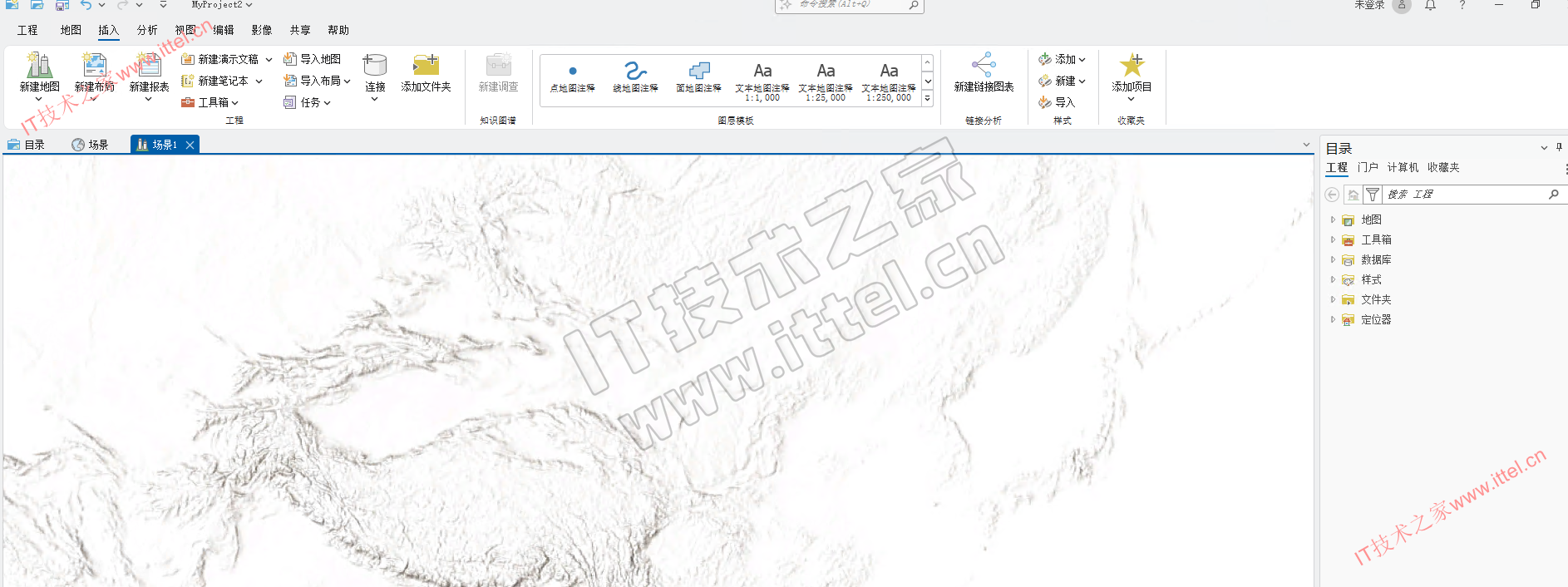Open the 任务 (Tasks) dropdown
Image resolution: width=1568 pixels, height=587 pixels.
[328, 103]
